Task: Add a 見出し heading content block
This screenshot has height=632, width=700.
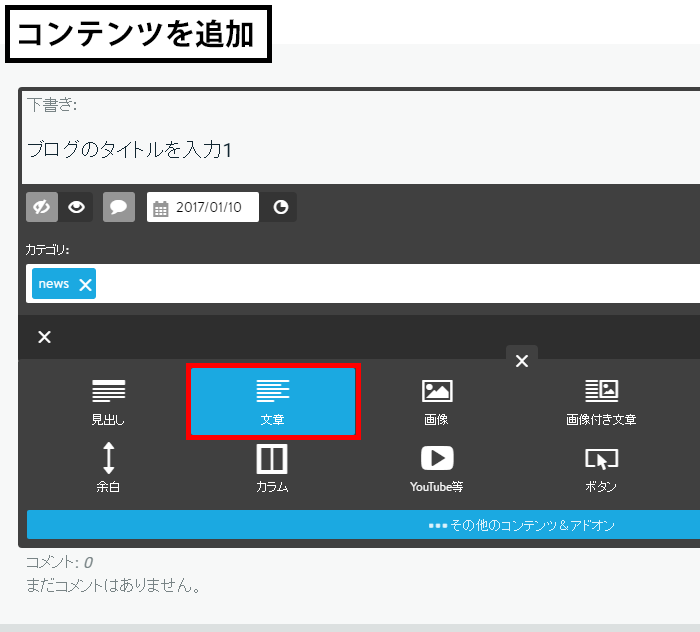Action: 108,401
